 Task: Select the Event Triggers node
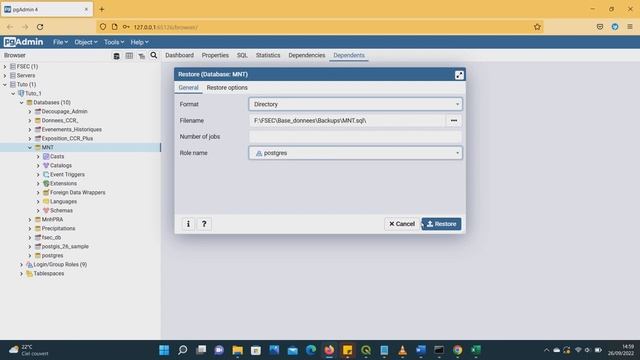(67, 174)
